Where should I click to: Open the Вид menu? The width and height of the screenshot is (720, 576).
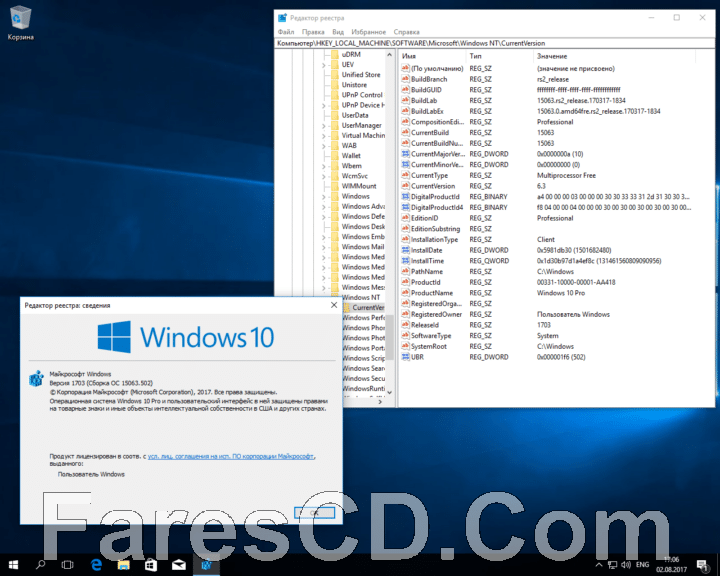tap(338, 32)
